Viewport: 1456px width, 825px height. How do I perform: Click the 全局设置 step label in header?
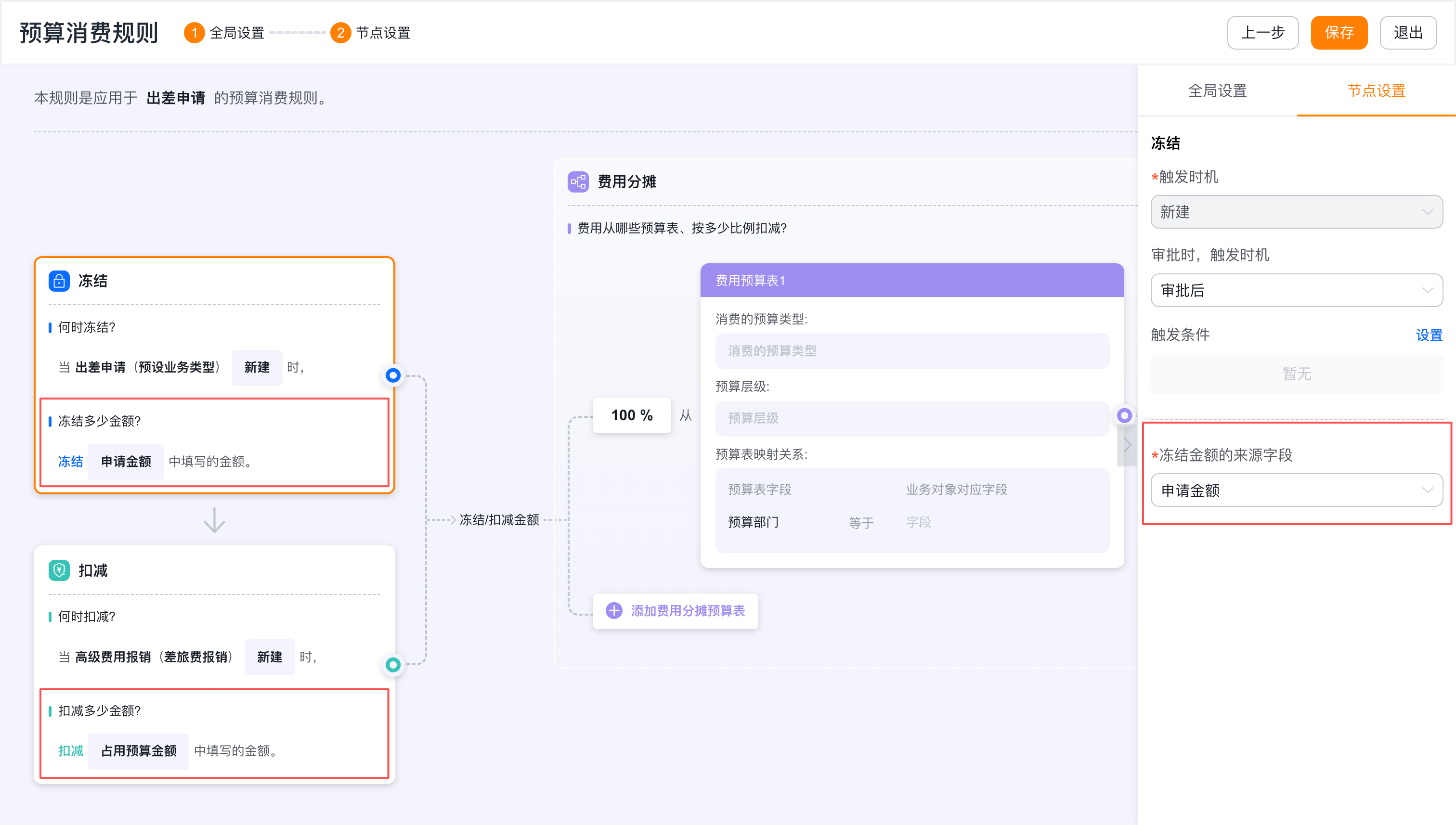coord(237,33)
